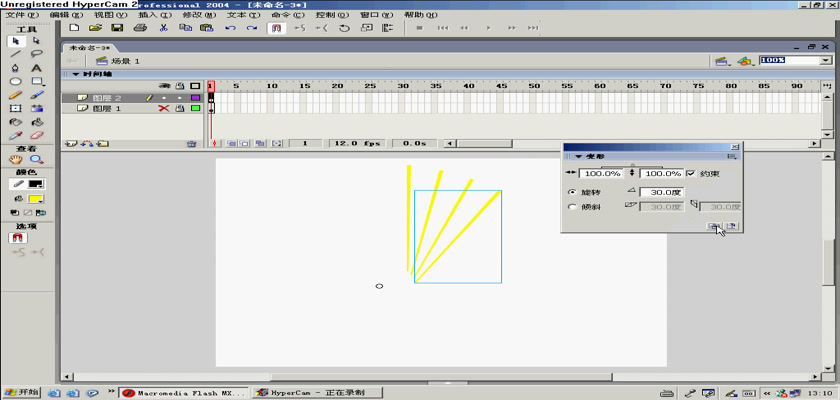Collapse the 时间轴 timeline panel
This screenshot has width=840, height=400.
[76, 74]
